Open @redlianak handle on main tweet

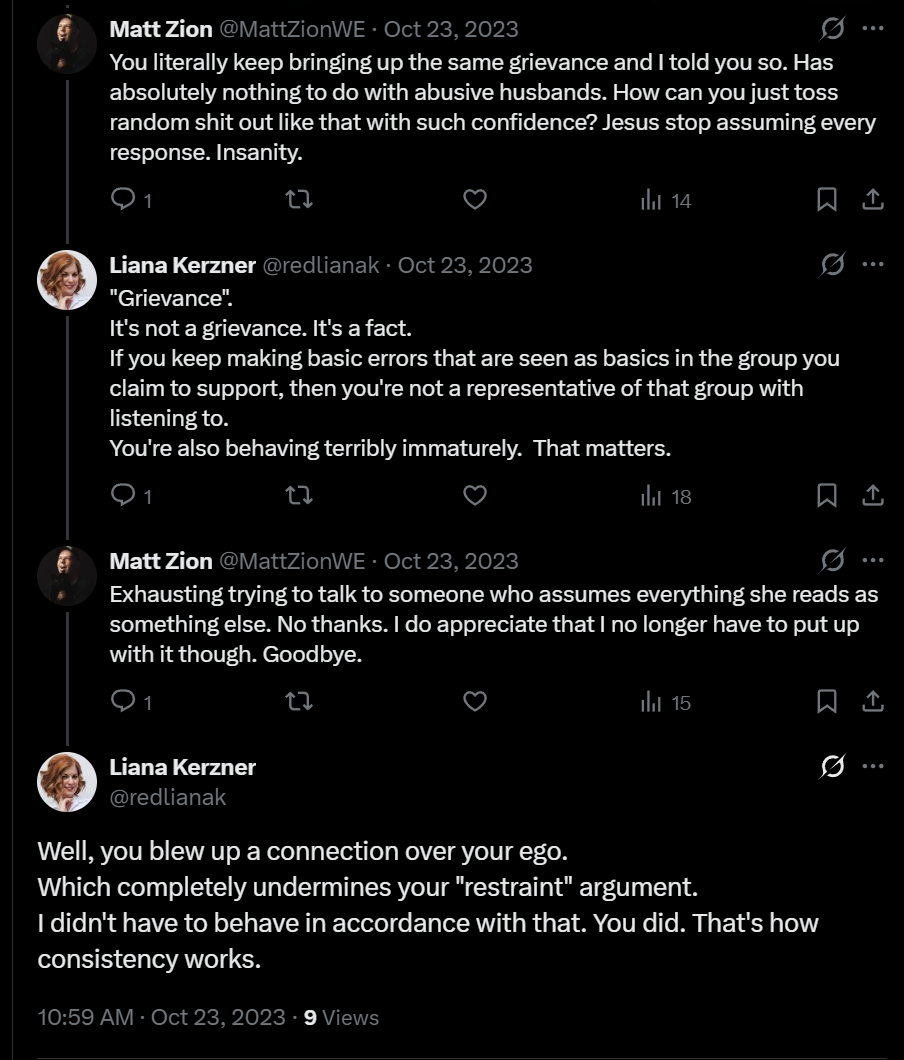coord(168,798)
